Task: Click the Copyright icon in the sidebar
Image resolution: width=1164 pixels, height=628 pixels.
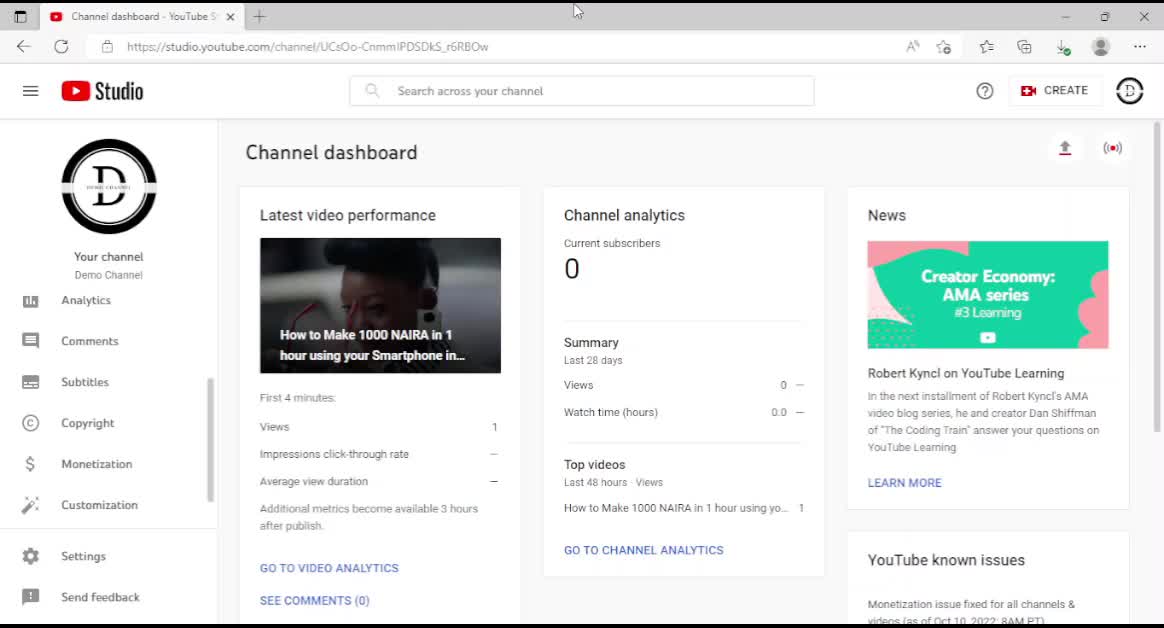Action: (30, 423)
